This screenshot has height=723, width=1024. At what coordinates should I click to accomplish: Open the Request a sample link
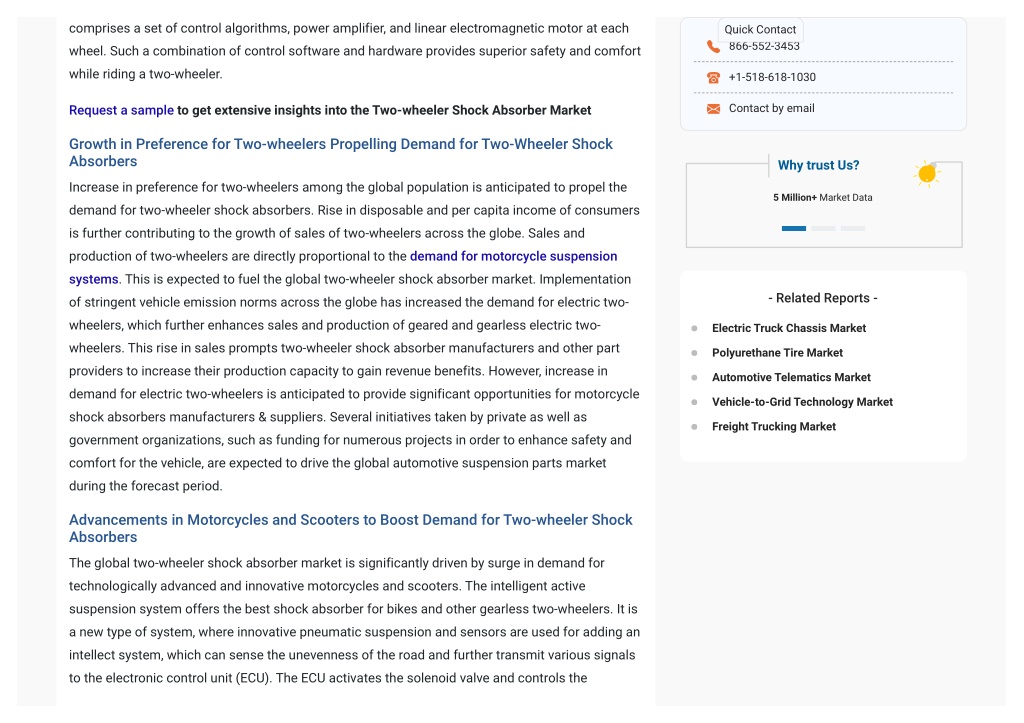tap(121, 110)
